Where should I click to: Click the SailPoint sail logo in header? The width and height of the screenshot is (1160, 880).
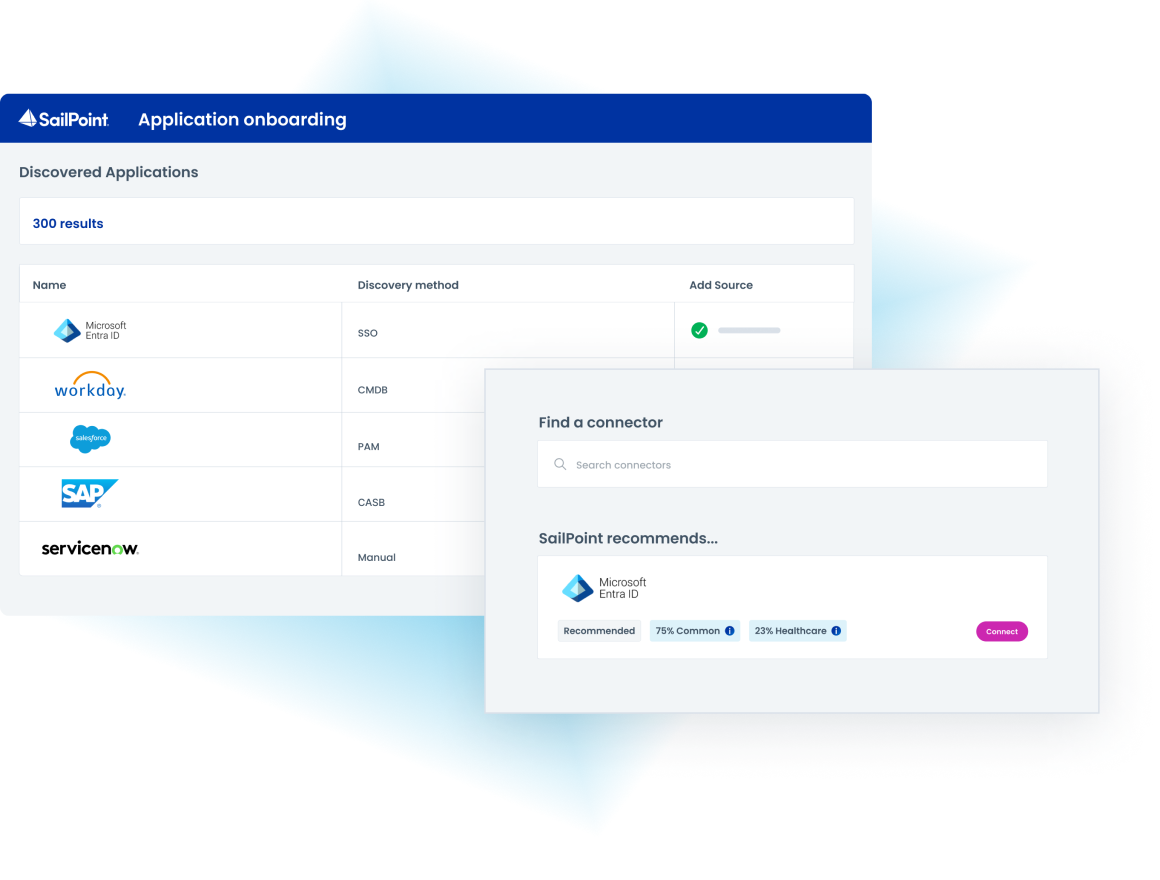[27, 118]
